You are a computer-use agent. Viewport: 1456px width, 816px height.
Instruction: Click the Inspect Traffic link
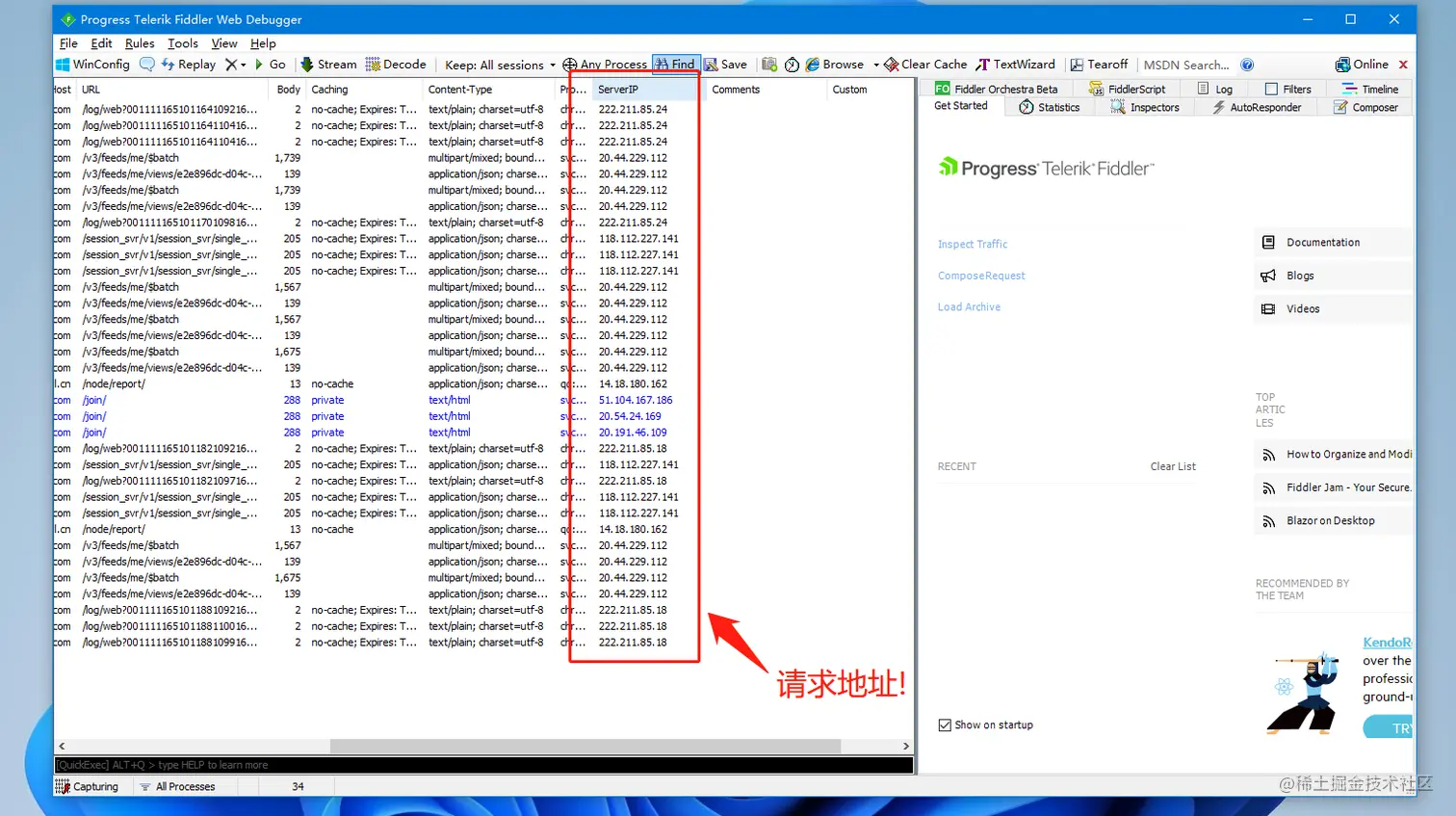point(972,245)
